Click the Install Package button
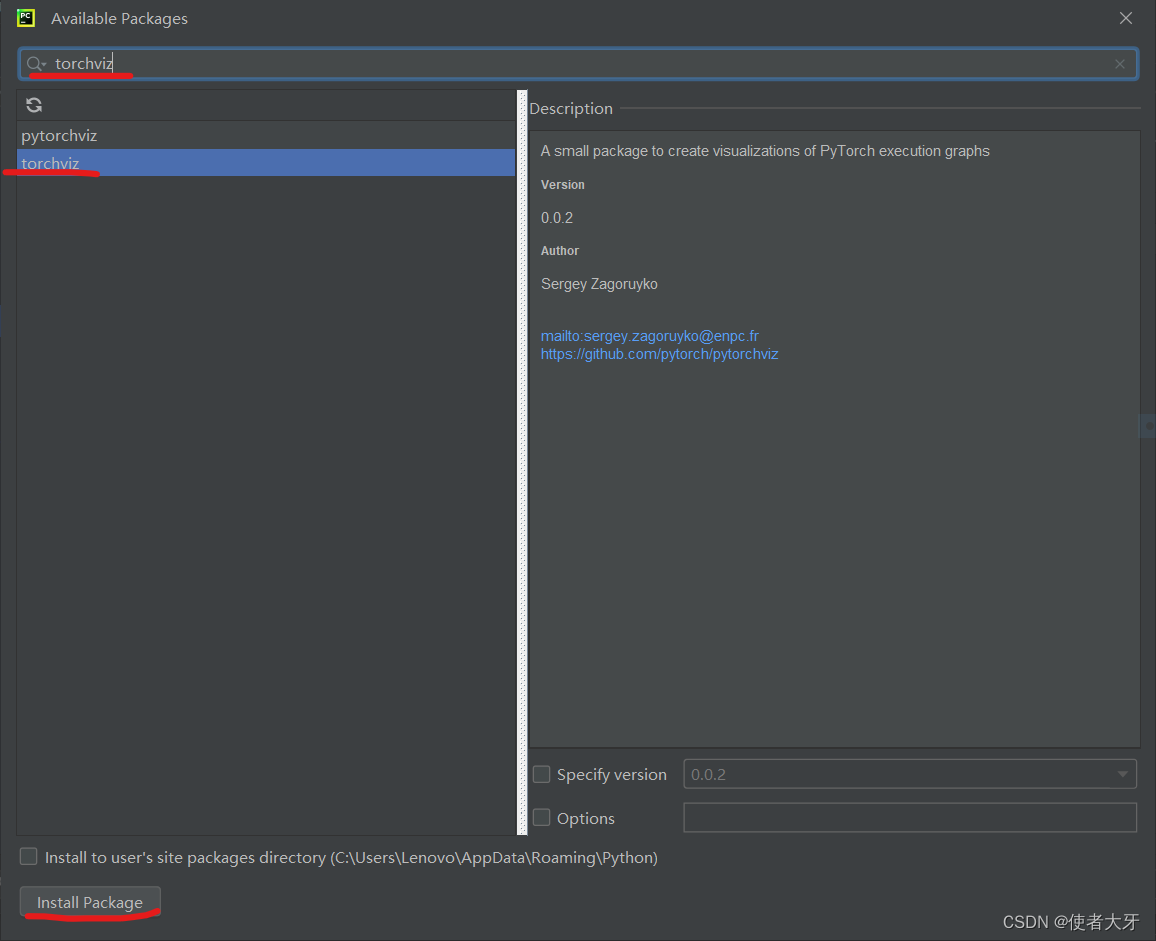 click(x=90, y=903)
